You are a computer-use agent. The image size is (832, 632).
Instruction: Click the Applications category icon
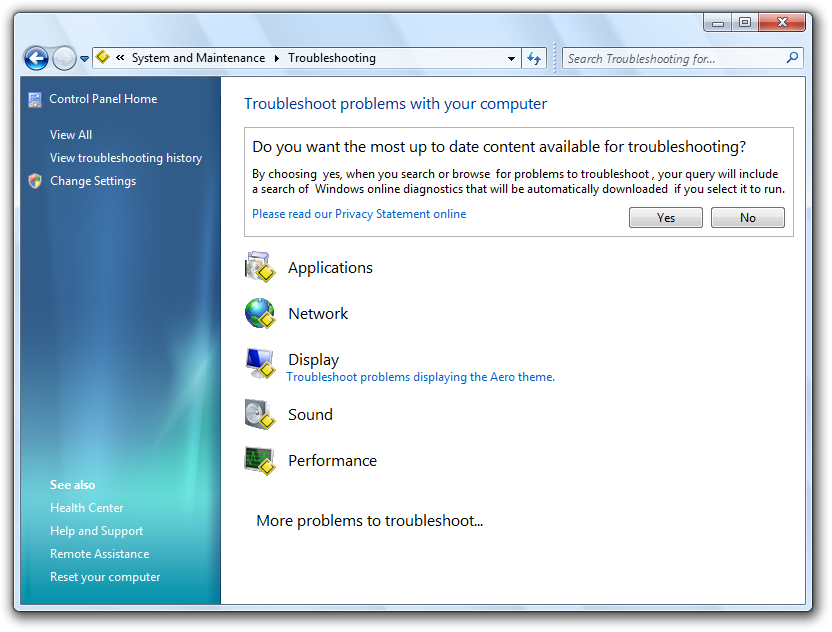click(260, 267)
